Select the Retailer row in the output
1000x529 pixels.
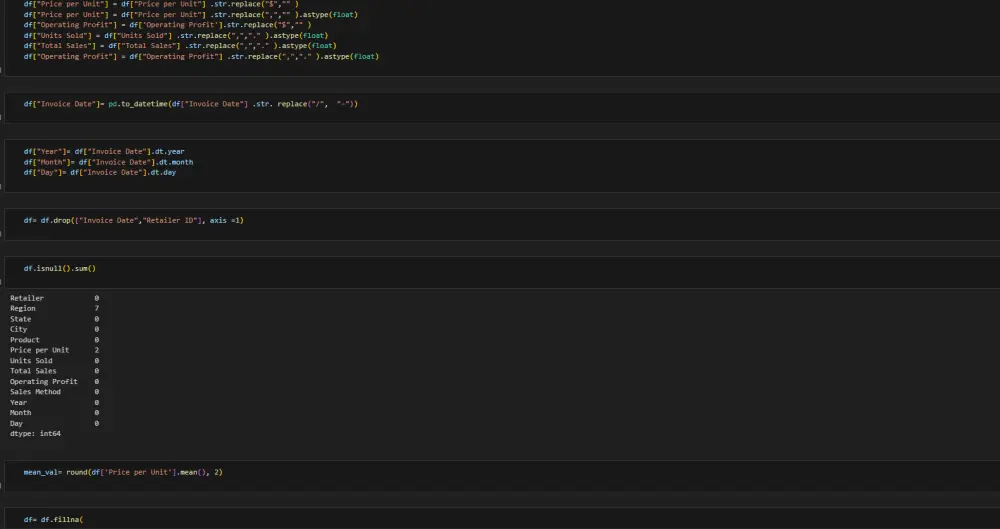(x=54, y=298)
